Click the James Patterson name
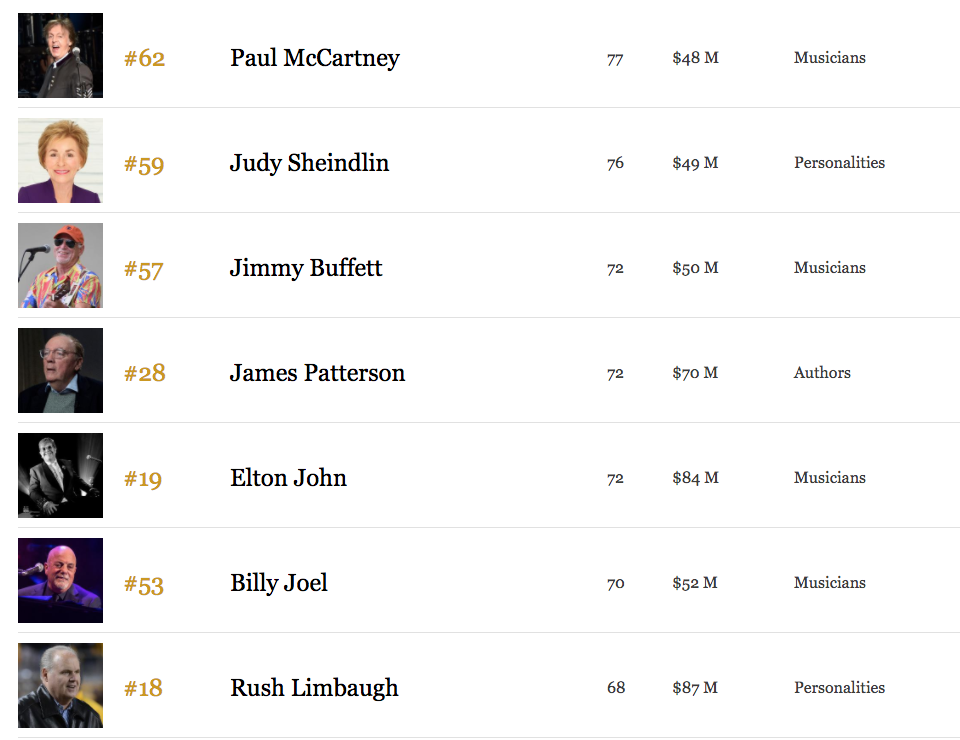This screenshot has width=960, height=740. 317,373
